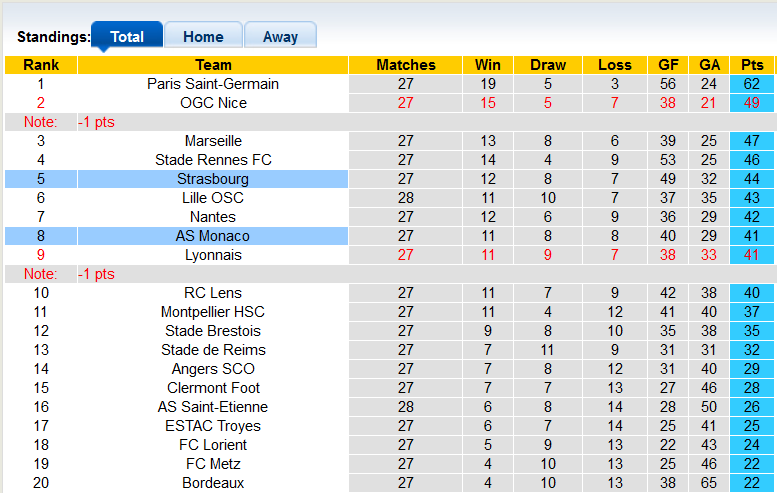This screenshot has width=777, height=493.
Task: Click the Pts column header
Action: coord(752,65)
